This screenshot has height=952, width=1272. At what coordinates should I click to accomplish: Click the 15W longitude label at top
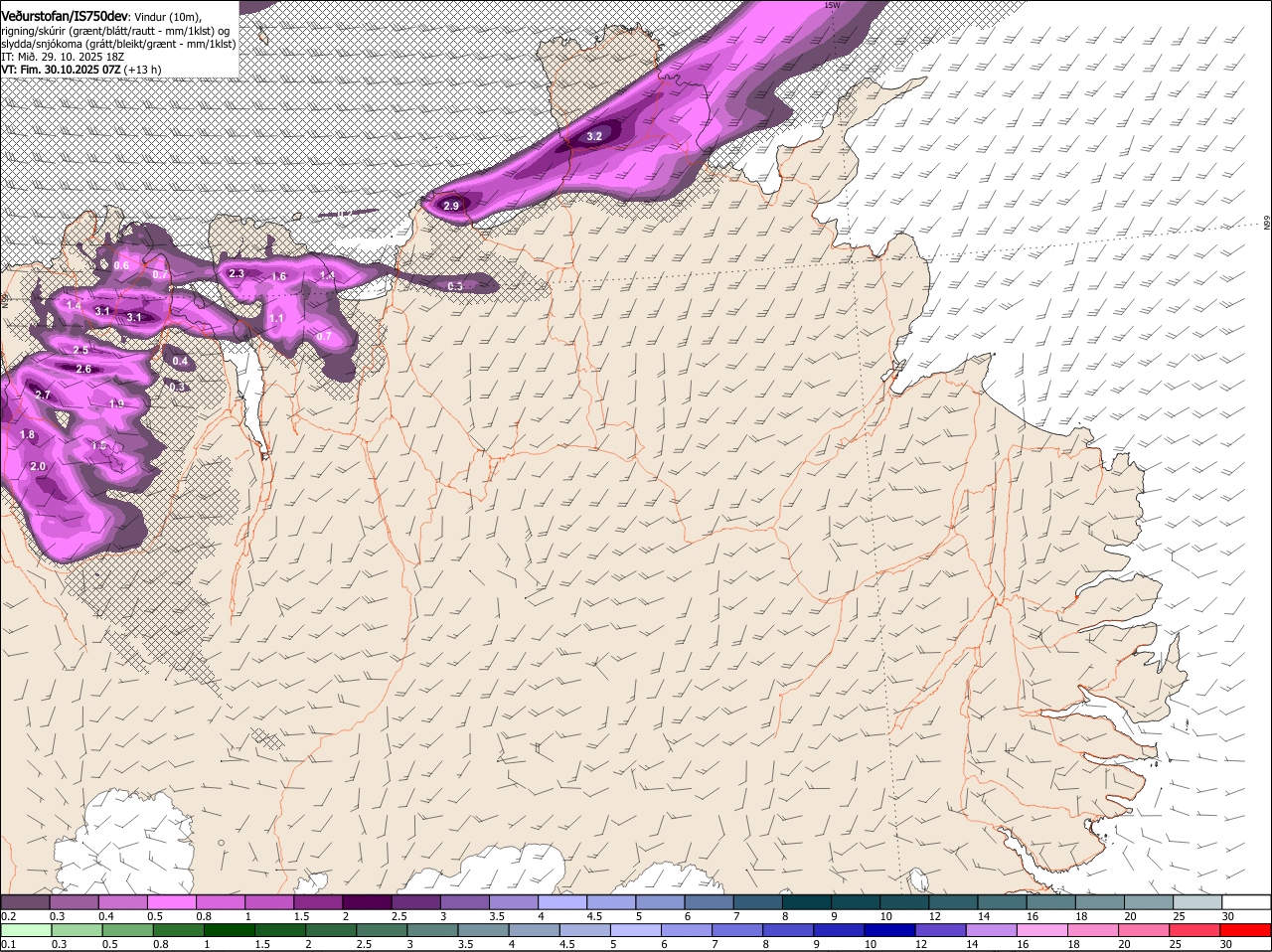click(832, 5)
